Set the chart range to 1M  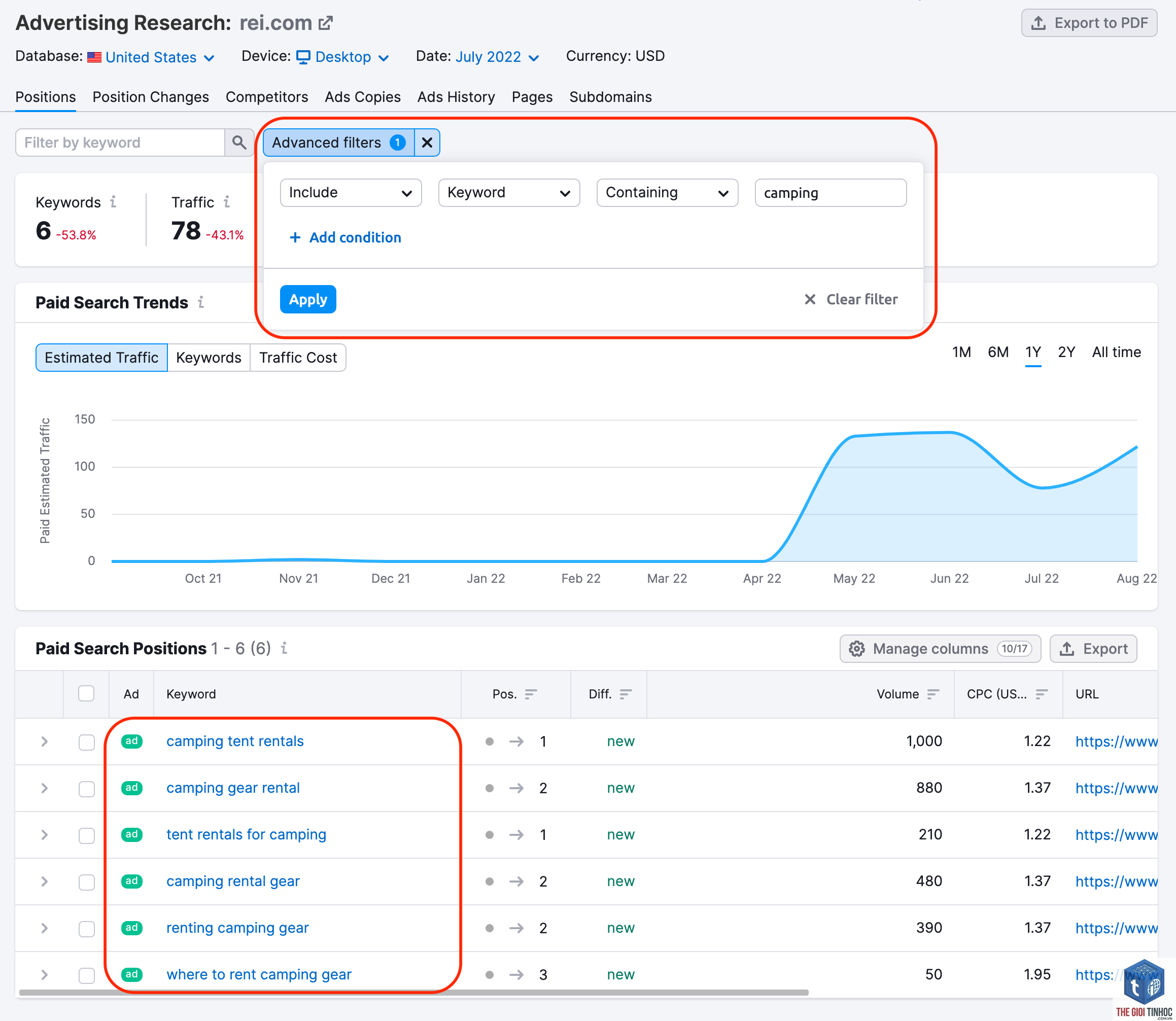961,352
